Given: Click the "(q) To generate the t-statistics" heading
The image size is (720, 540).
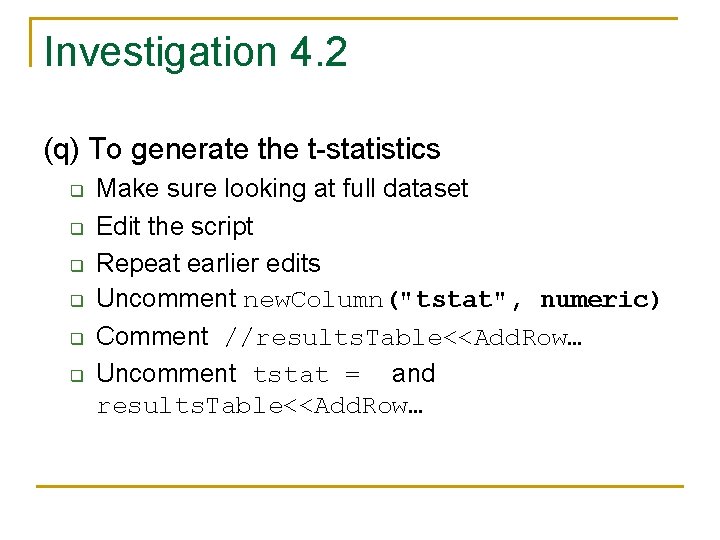Looking at the screenshot, I should coord(242,149).
